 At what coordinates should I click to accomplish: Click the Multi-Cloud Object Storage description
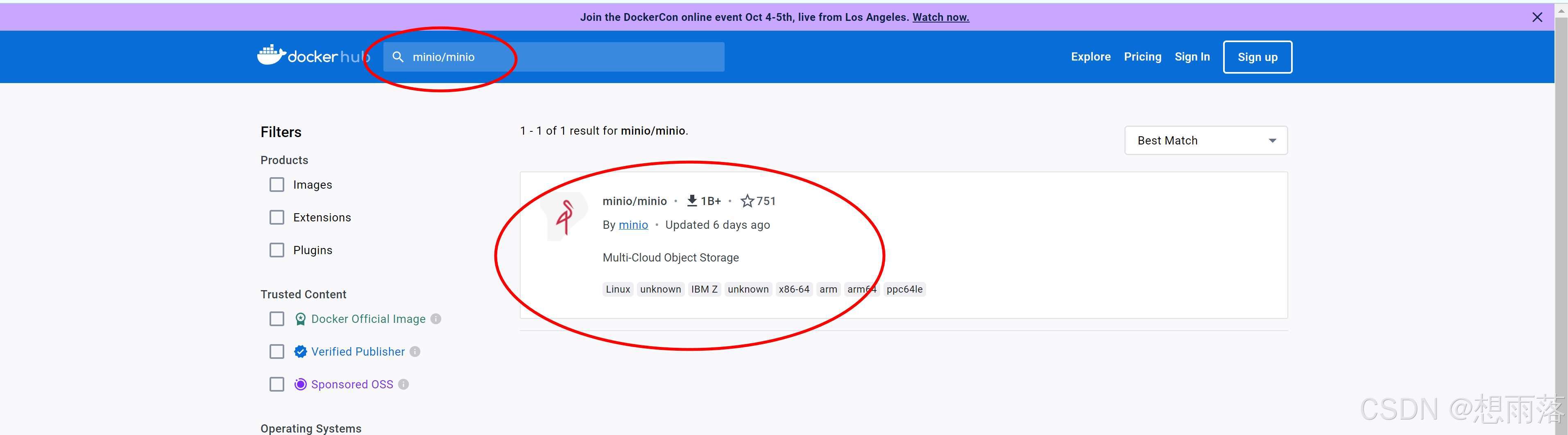click(x=671, y=257)
